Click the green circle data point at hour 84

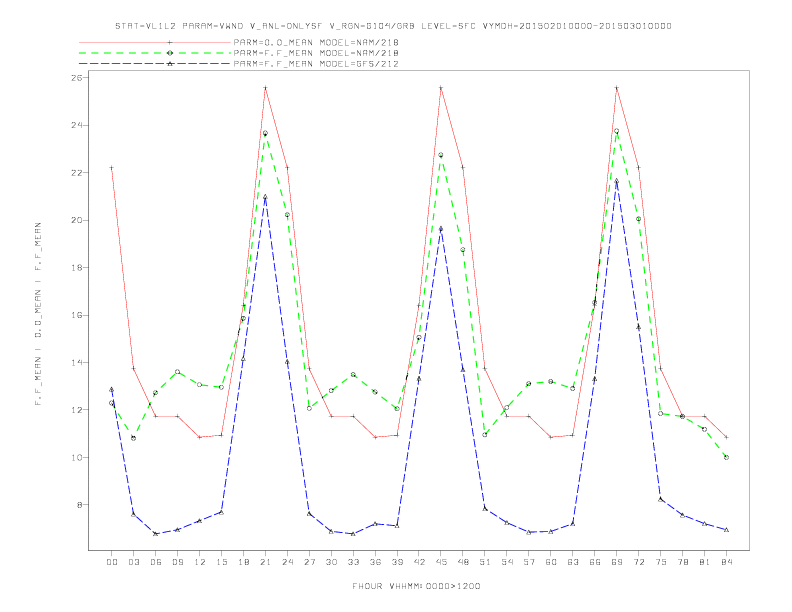[x=726, y=457]
